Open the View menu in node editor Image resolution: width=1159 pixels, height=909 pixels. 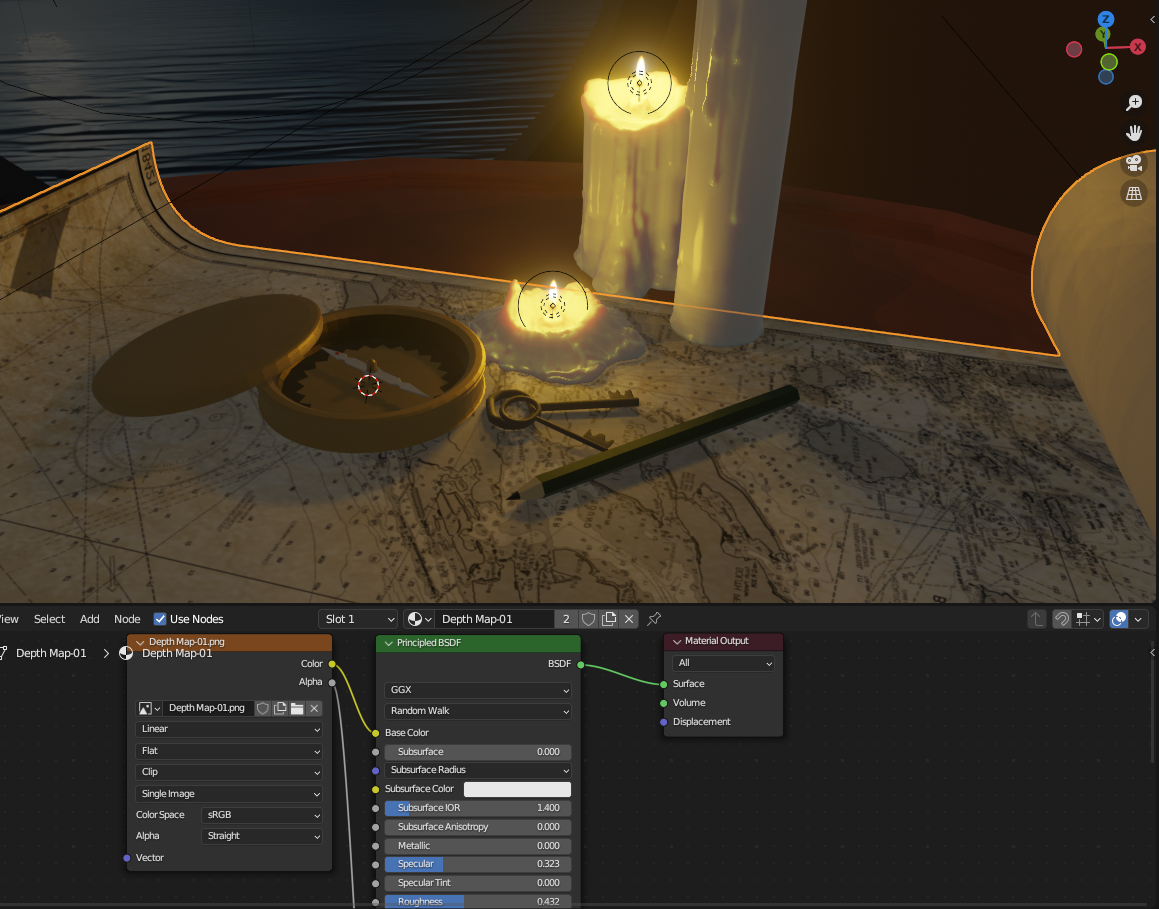(x=9, y=619)
